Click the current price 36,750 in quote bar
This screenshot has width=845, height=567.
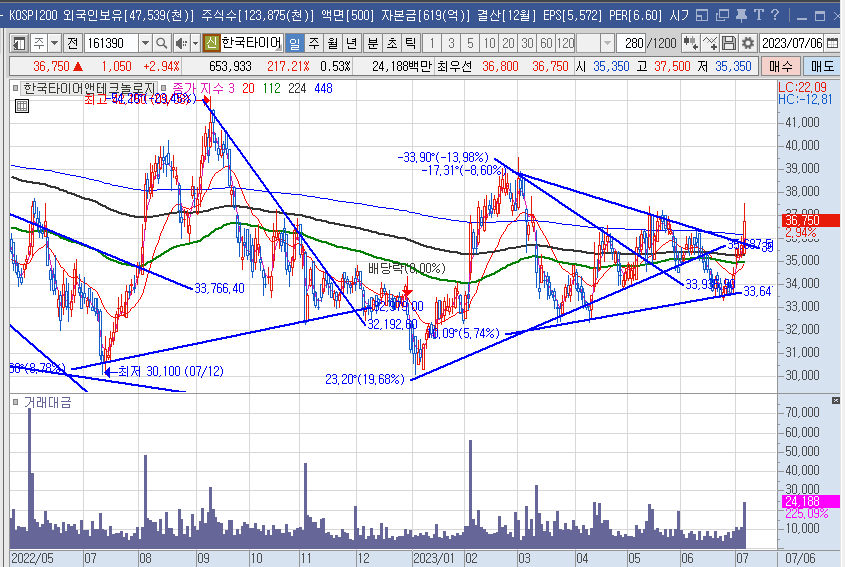pos(51,66)
